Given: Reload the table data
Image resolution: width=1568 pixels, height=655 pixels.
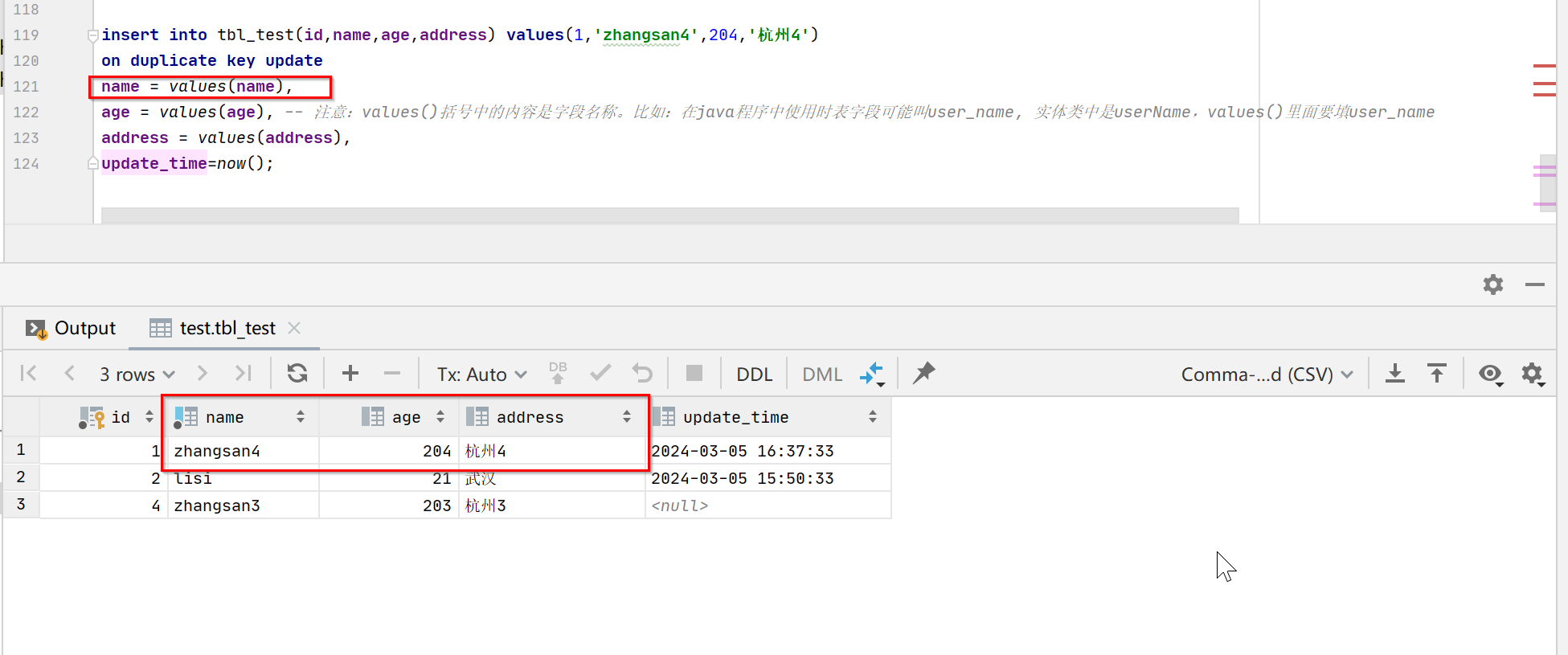Looking at the screenshot, I should [x=297, y=374].
